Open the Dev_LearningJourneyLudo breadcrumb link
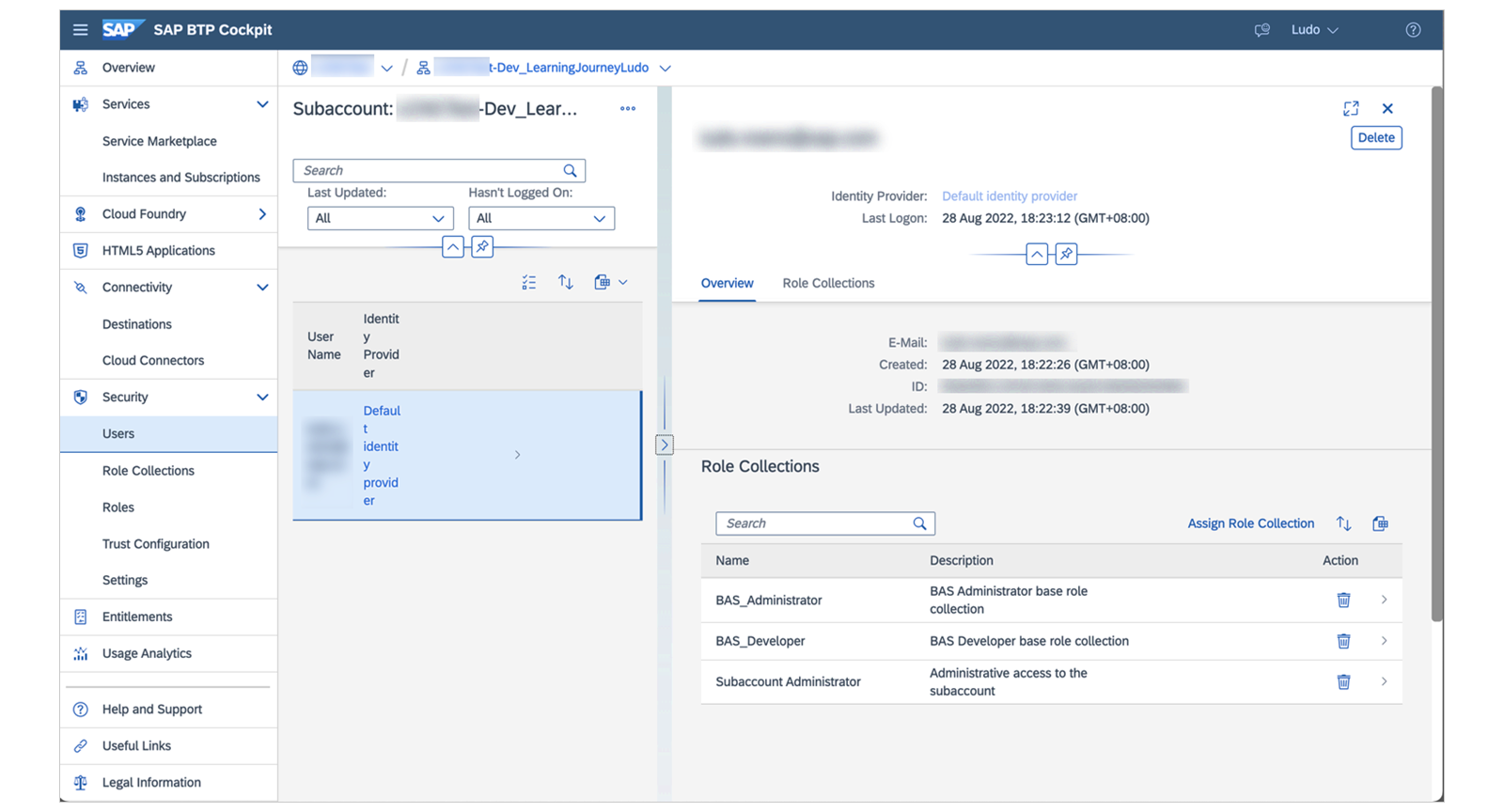The image size is (1504, 812). 541,68
